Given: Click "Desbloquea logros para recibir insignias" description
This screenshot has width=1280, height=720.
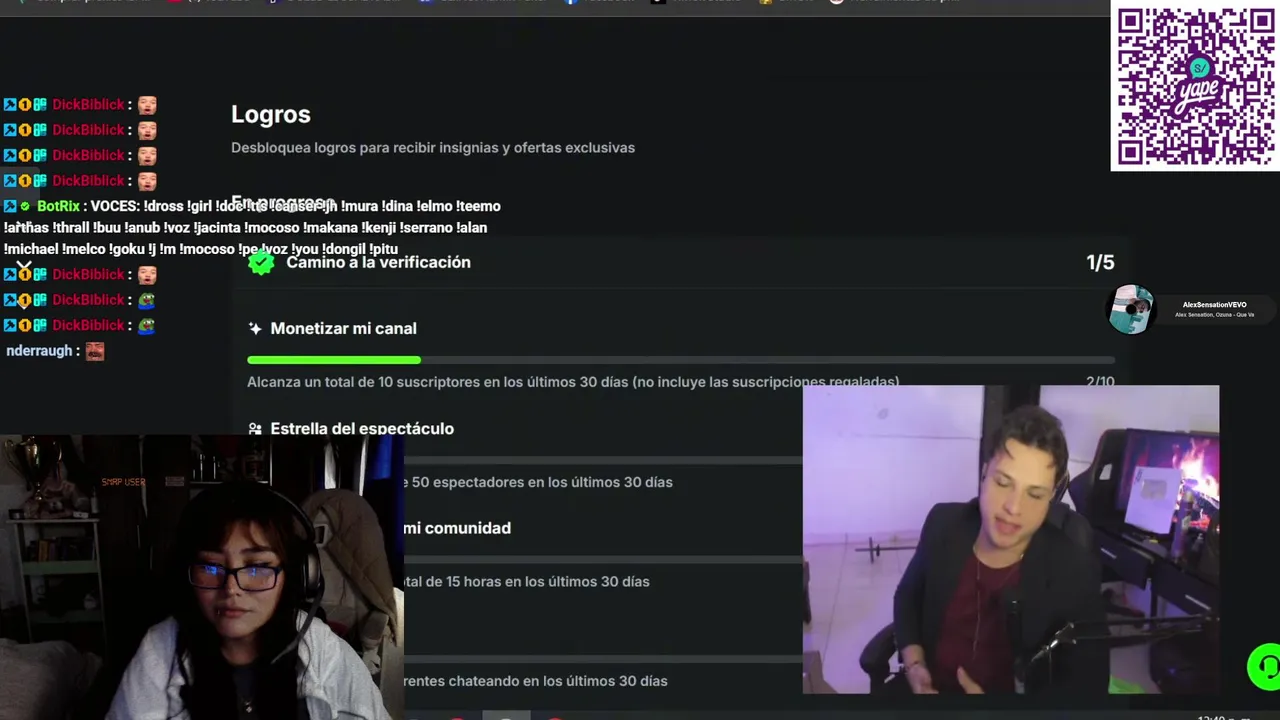Looking at the screenshot, I should tap(433, 147).
